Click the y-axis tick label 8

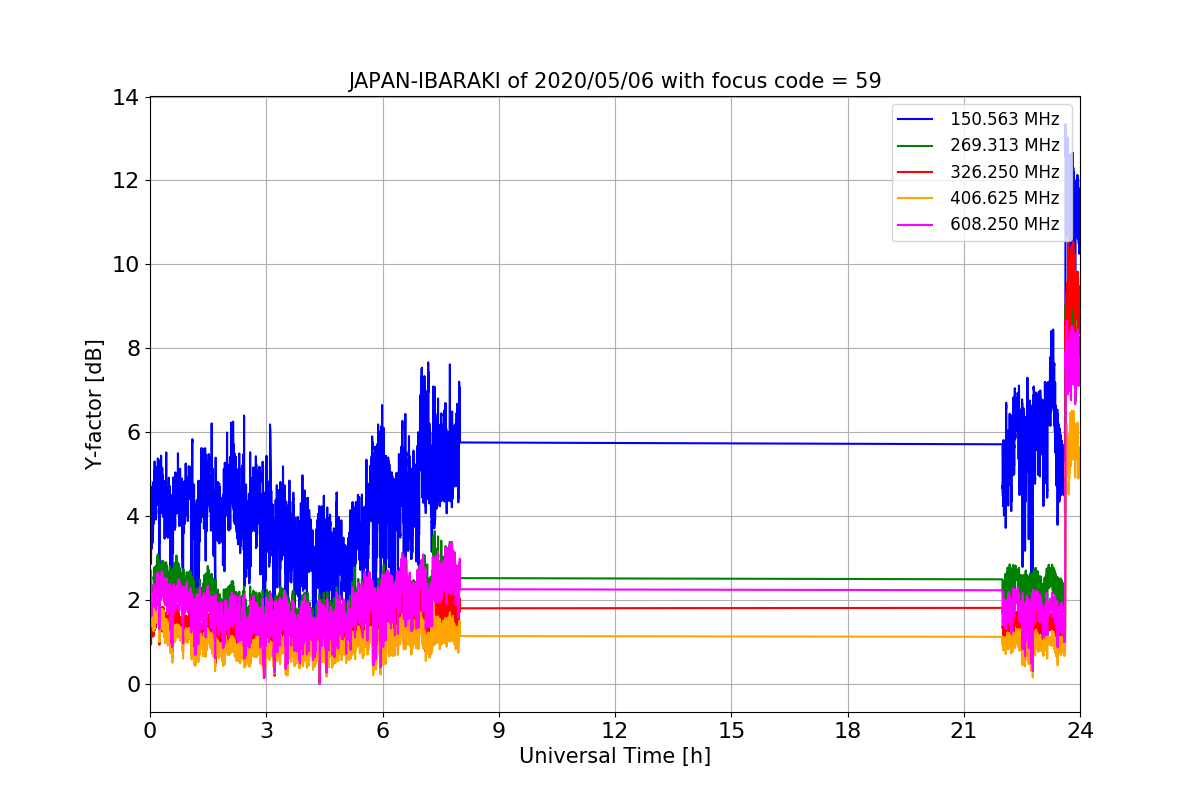tap(132, 349)
